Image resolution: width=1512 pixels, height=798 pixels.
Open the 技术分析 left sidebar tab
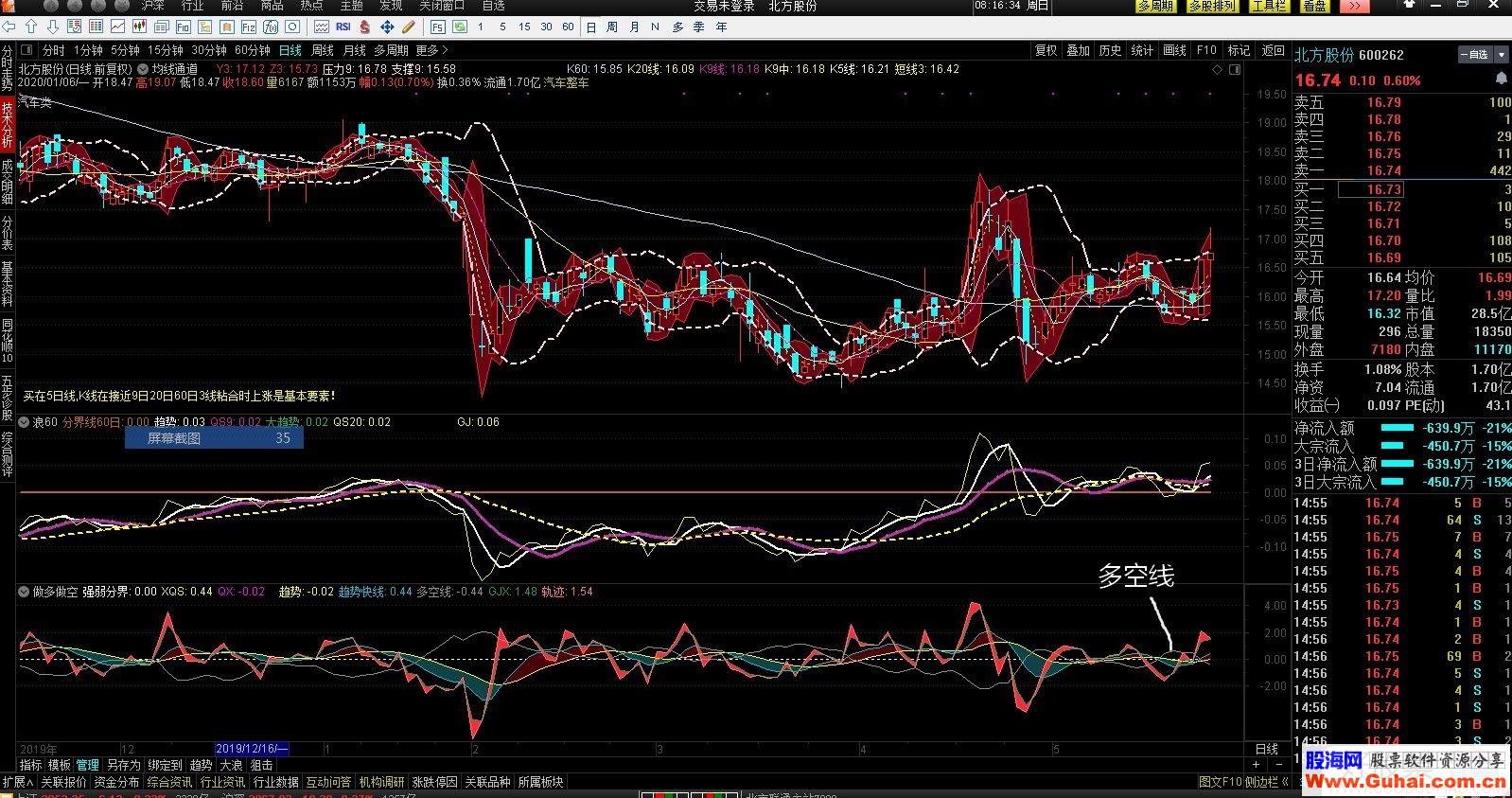[x=8, y=124]
